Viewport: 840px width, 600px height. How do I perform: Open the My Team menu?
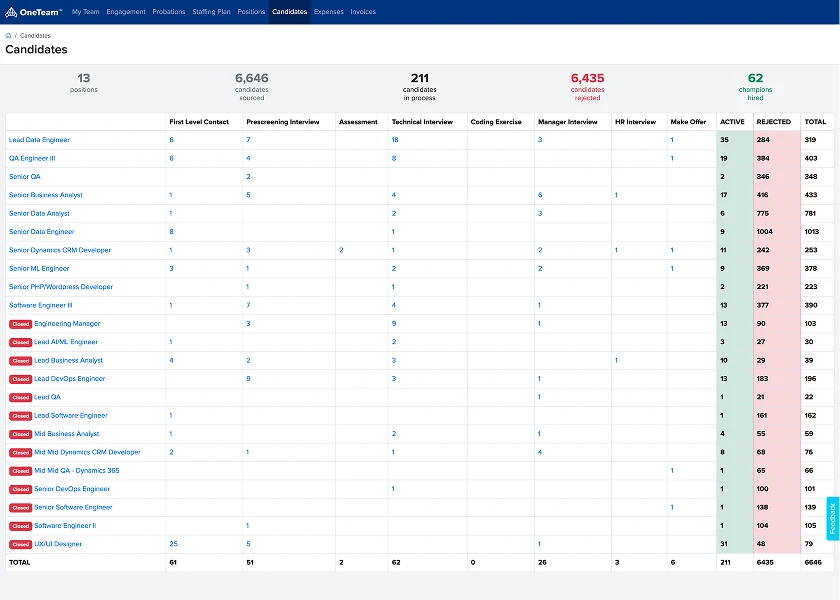(86, 12)
